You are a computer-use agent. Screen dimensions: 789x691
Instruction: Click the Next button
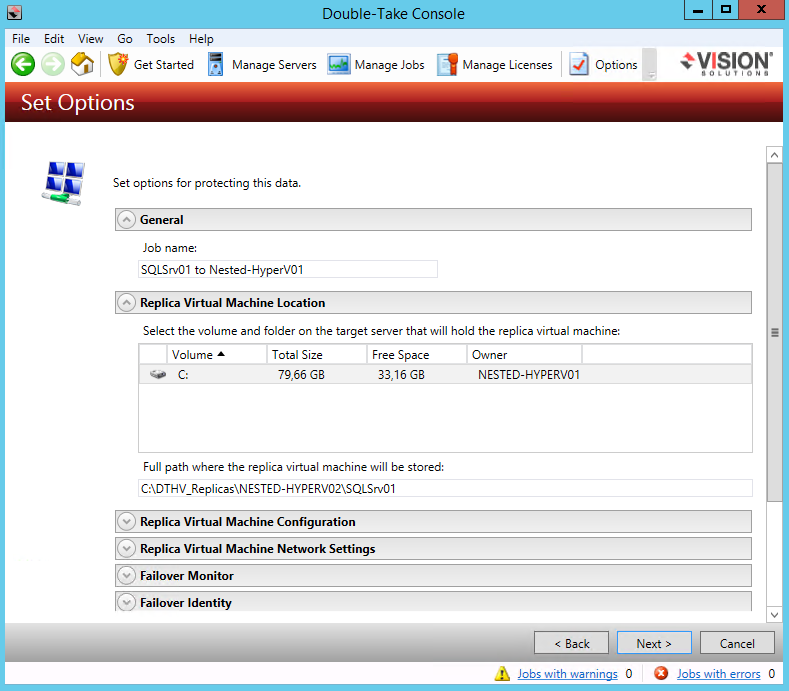[654, 643]
